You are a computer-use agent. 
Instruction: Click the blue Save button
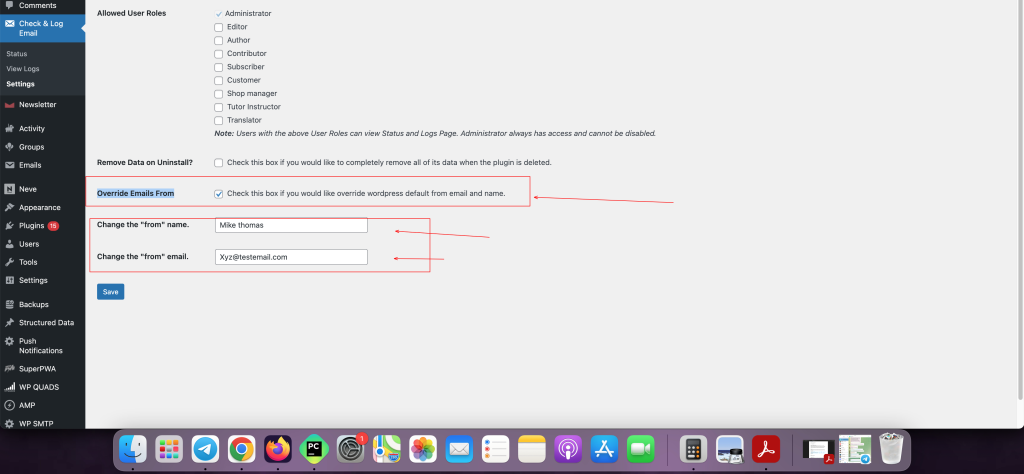[110, 292]
